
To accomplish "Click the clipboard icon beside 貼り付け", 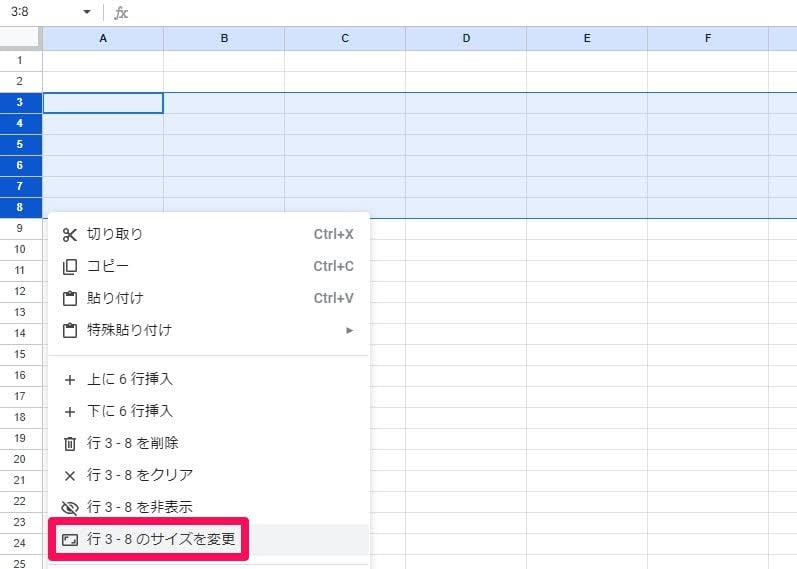I will tap(70, 298).
